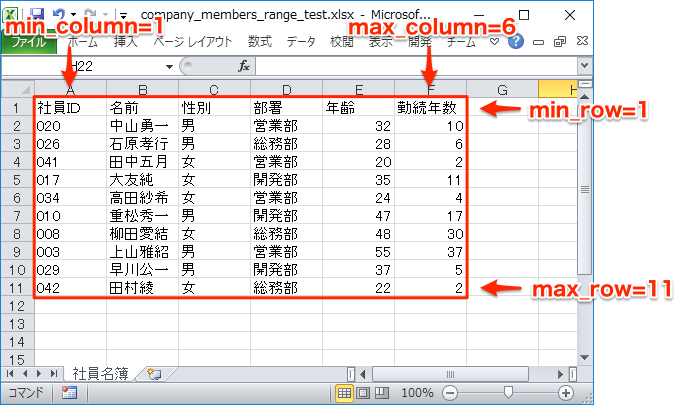Click the zoom in plus button

coord(566,393)
